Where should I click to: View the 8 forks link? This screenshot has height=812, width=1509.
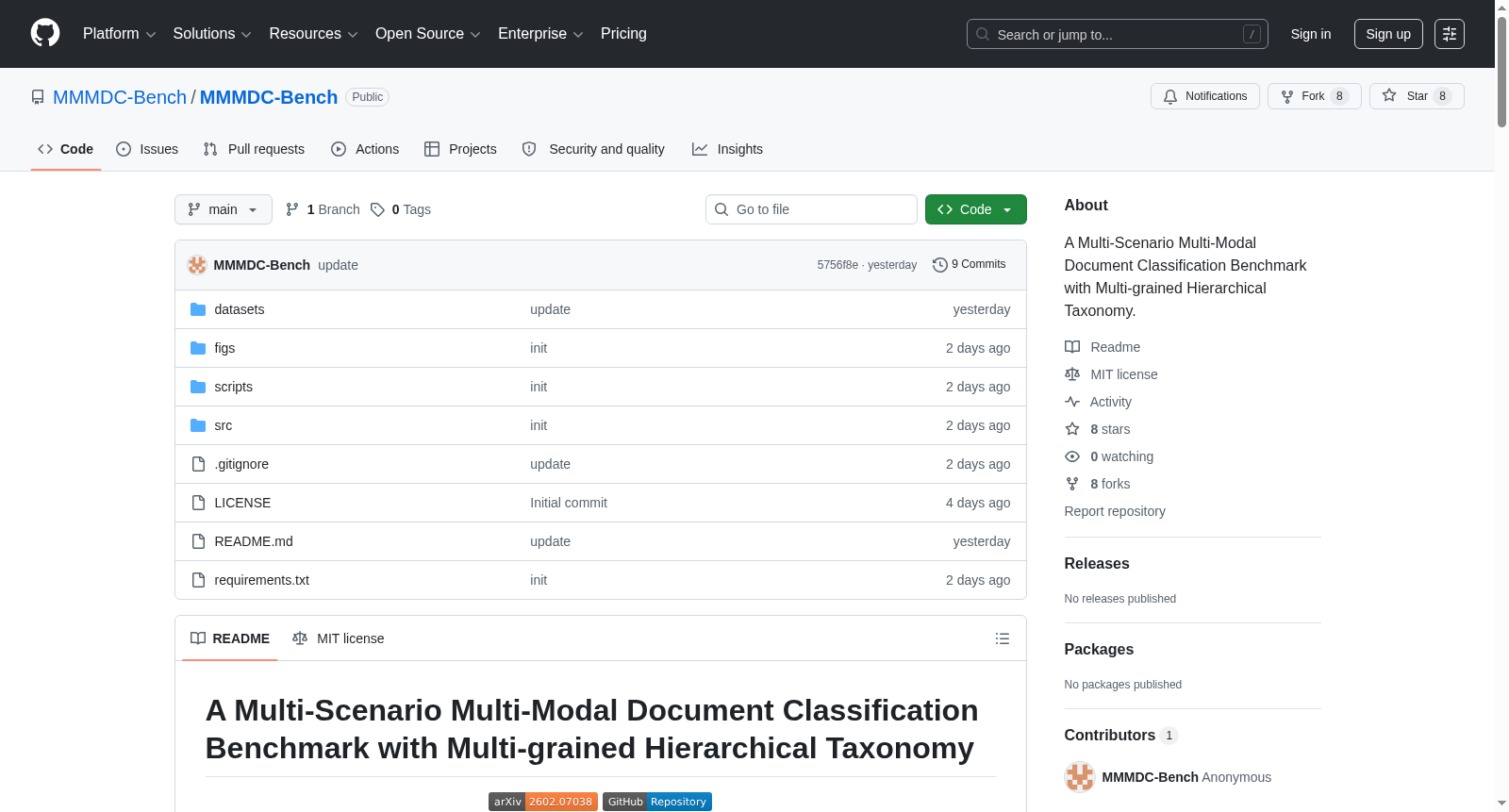point(1098,484)
